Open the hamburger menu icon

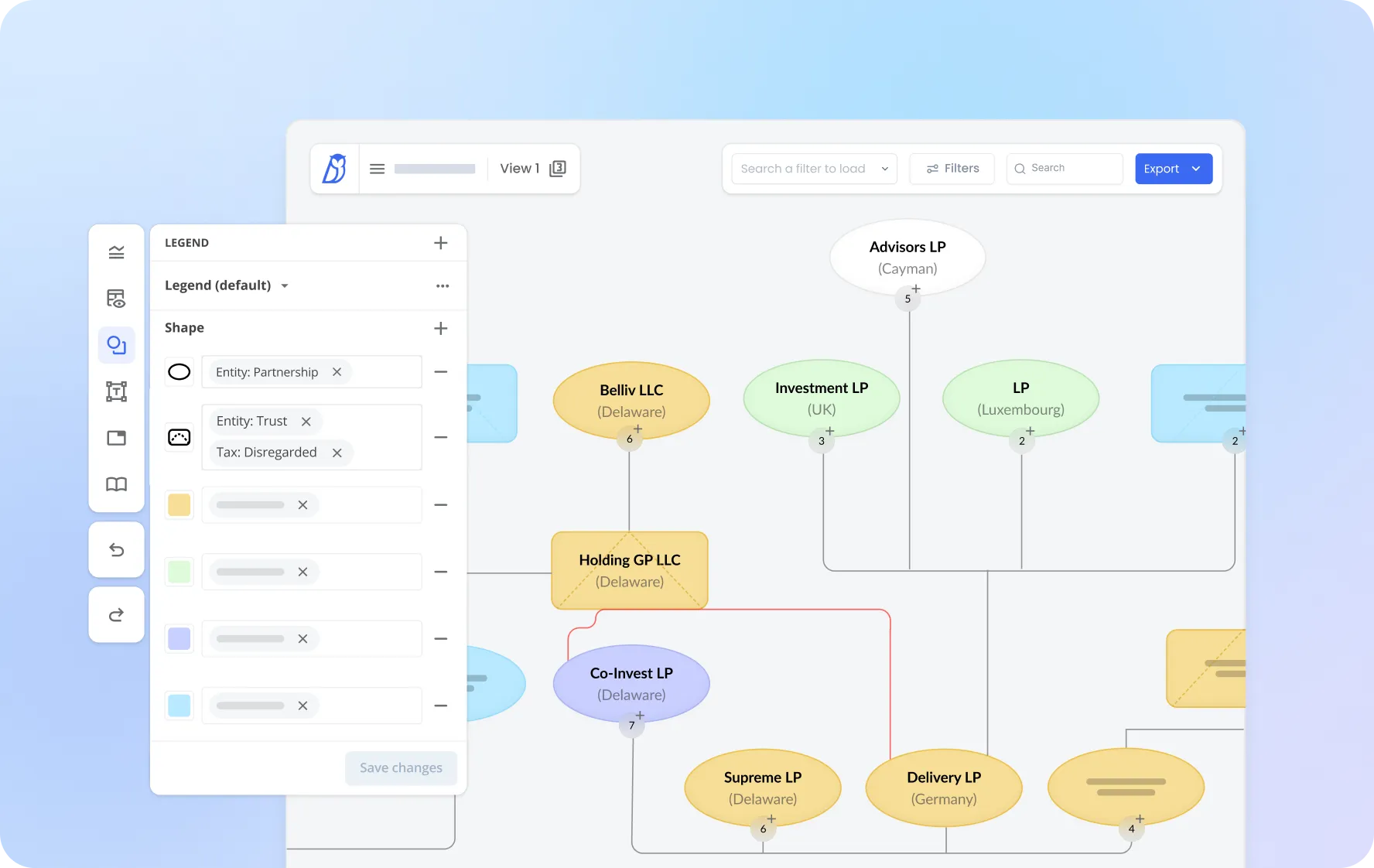(x=378, y=169)
